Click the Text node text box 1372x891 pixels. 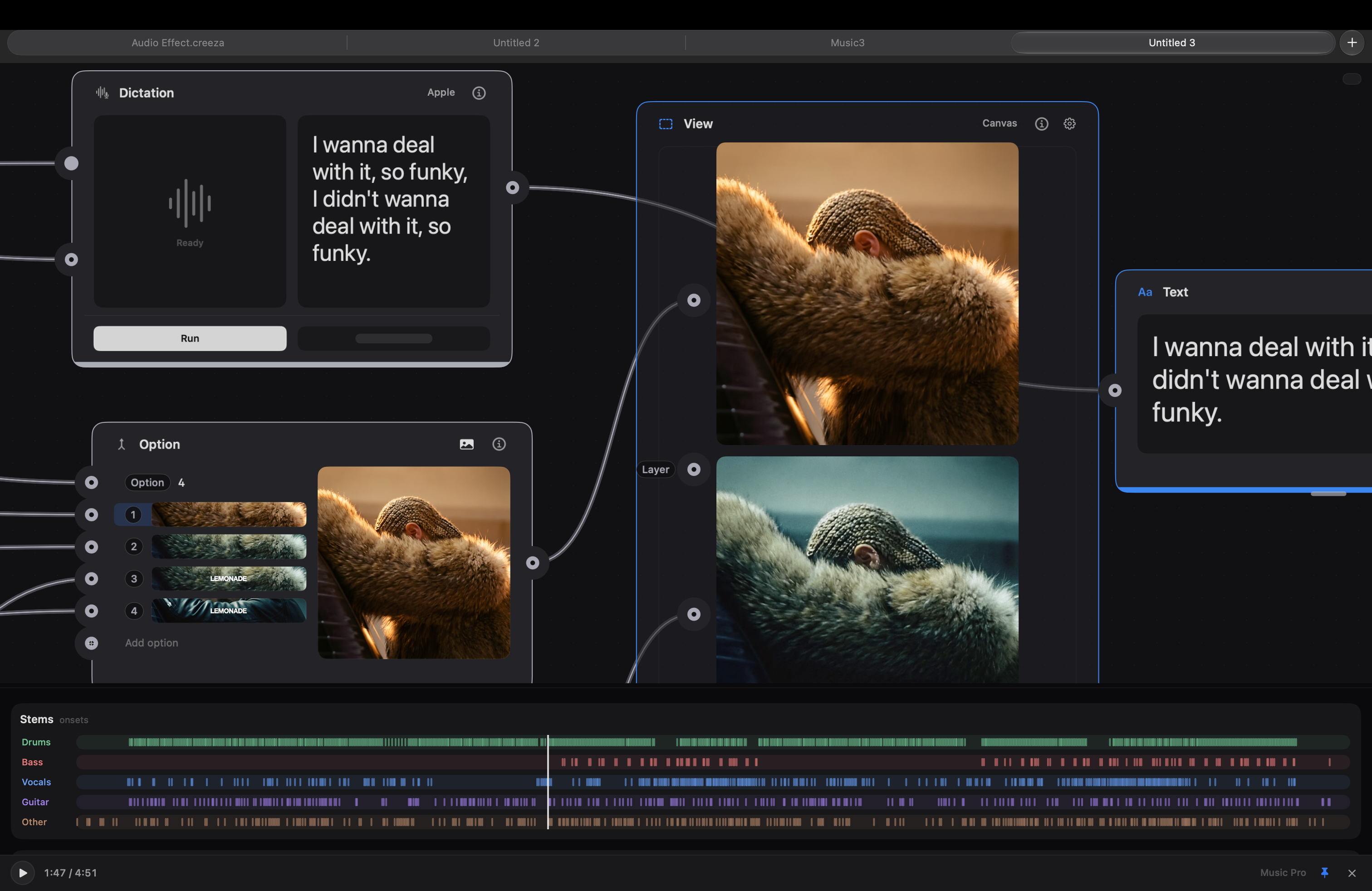(1254, 384)
